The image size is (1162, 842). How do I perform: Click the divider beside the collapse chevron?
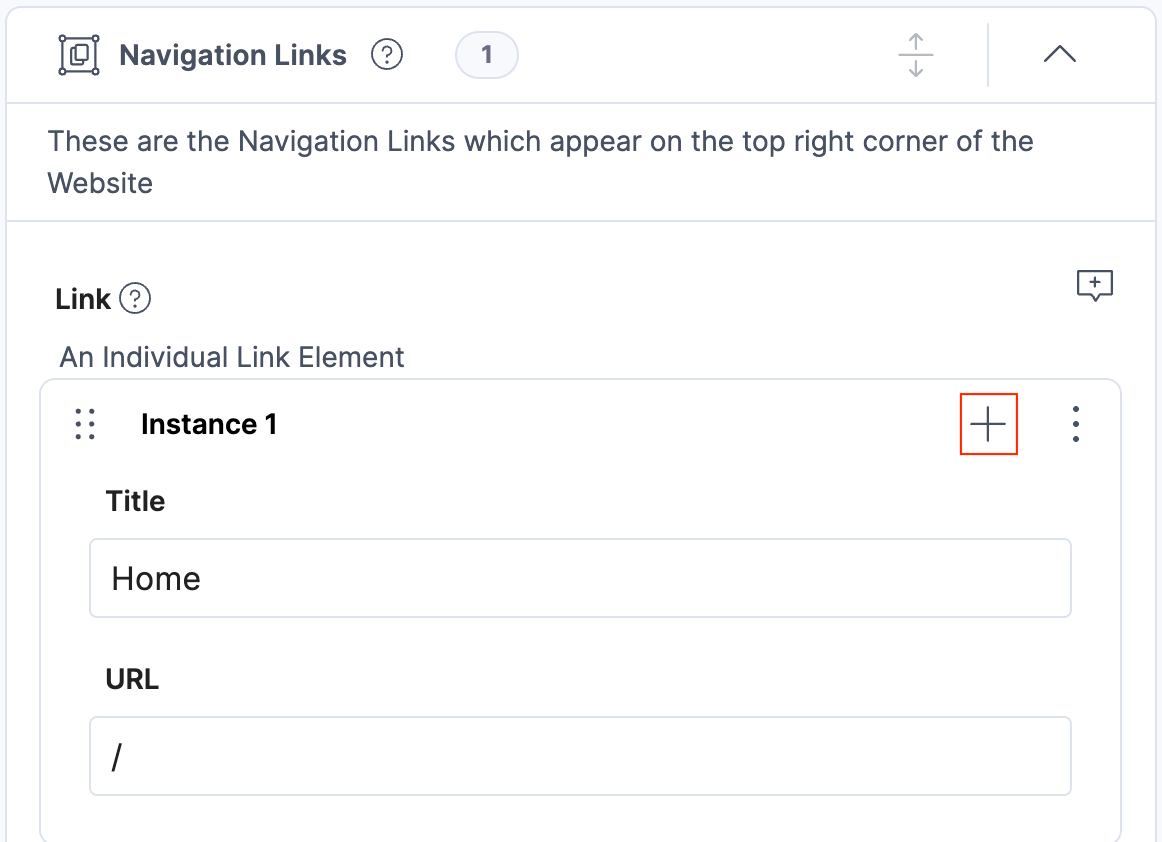987,55
